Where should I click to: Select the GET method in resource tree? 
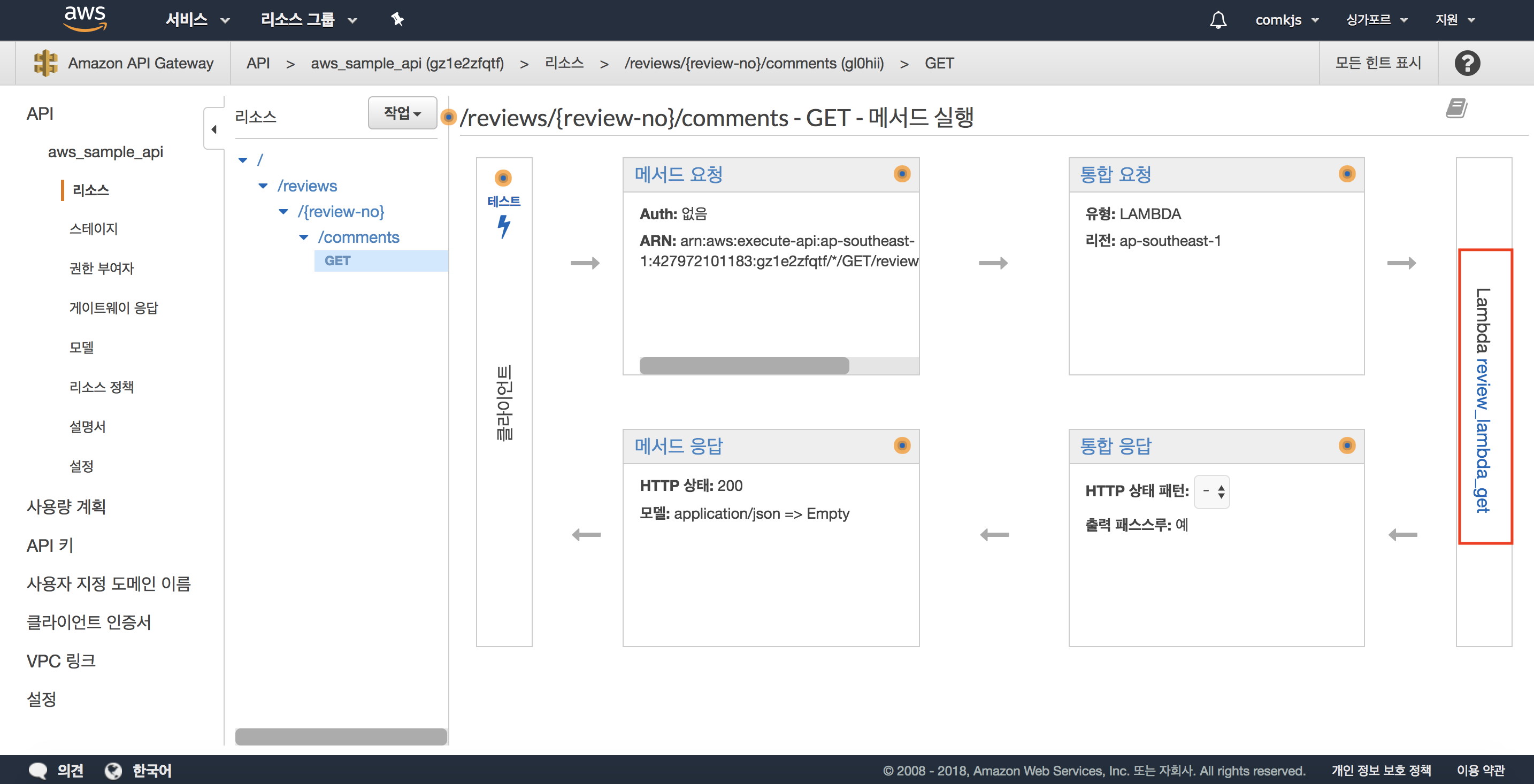click(x=338, y=261)
